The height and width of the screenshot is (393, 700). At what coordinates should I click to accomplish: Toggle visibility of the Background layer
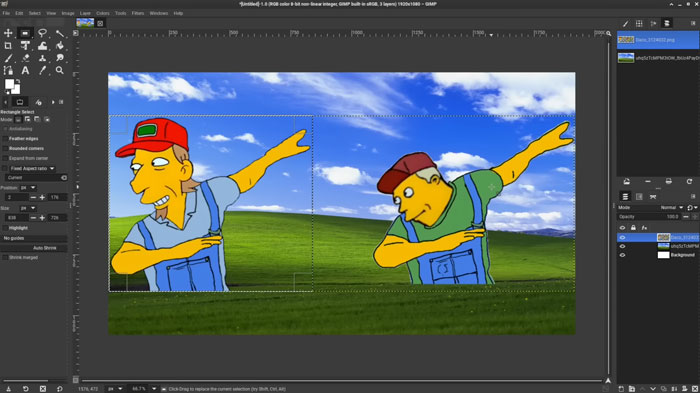point(622,255)
